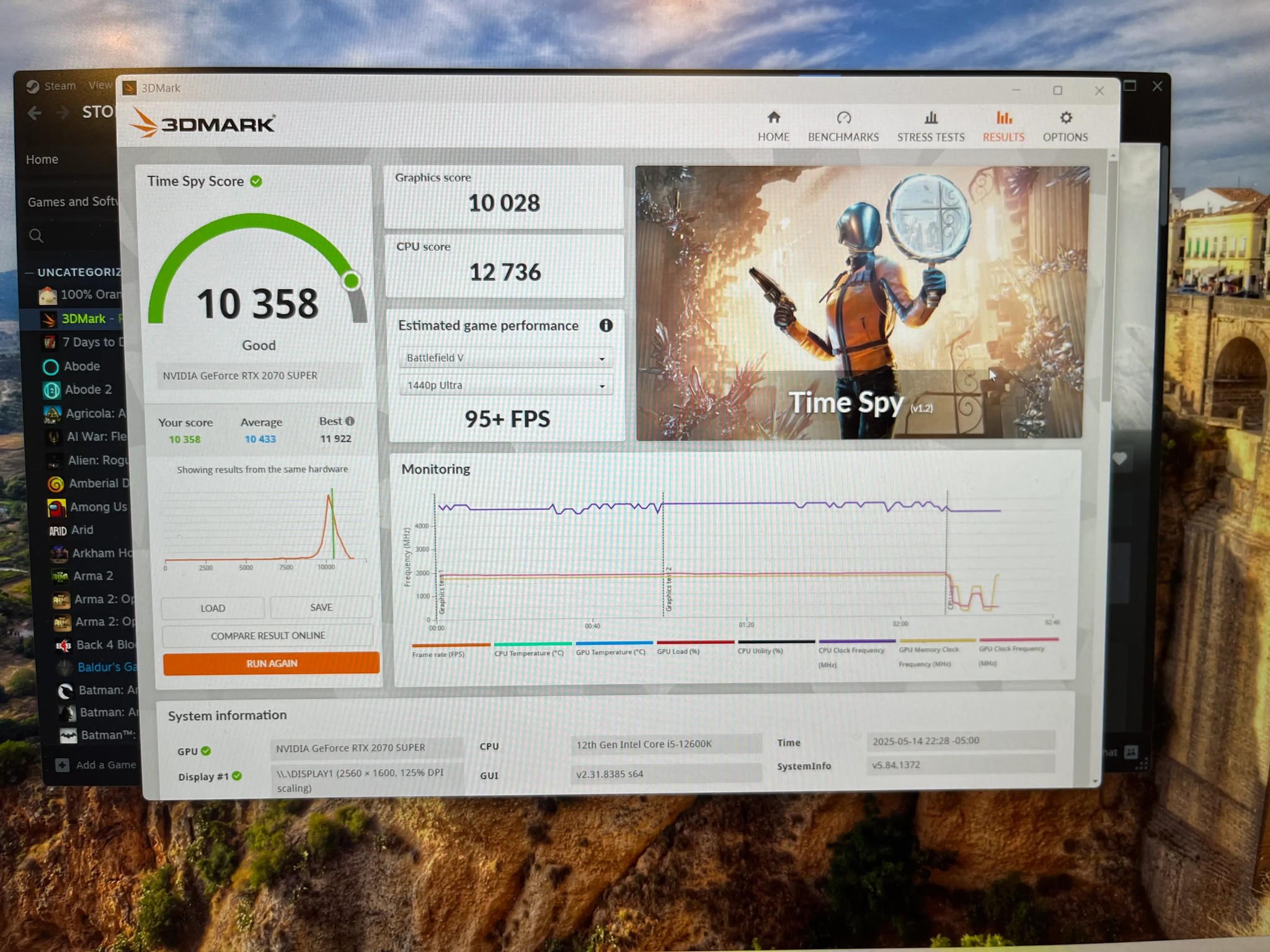Click the Display #1 verified checkmark
This screenshot has width=1270, height=952.
tap(235, 776)
